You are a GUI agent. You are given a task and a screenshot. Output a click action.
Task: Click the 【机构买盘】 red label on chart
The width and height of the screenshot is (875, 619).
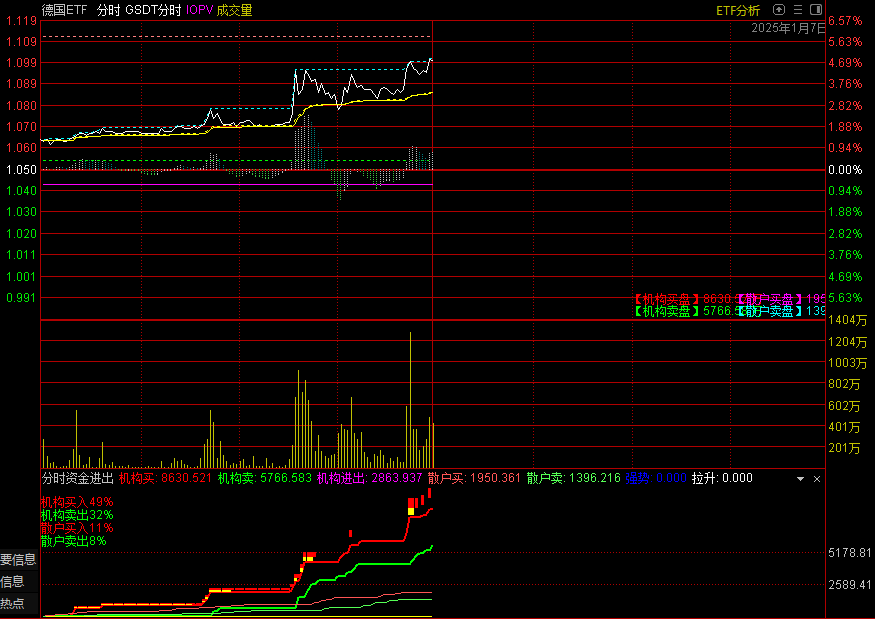tap(667, 298)
